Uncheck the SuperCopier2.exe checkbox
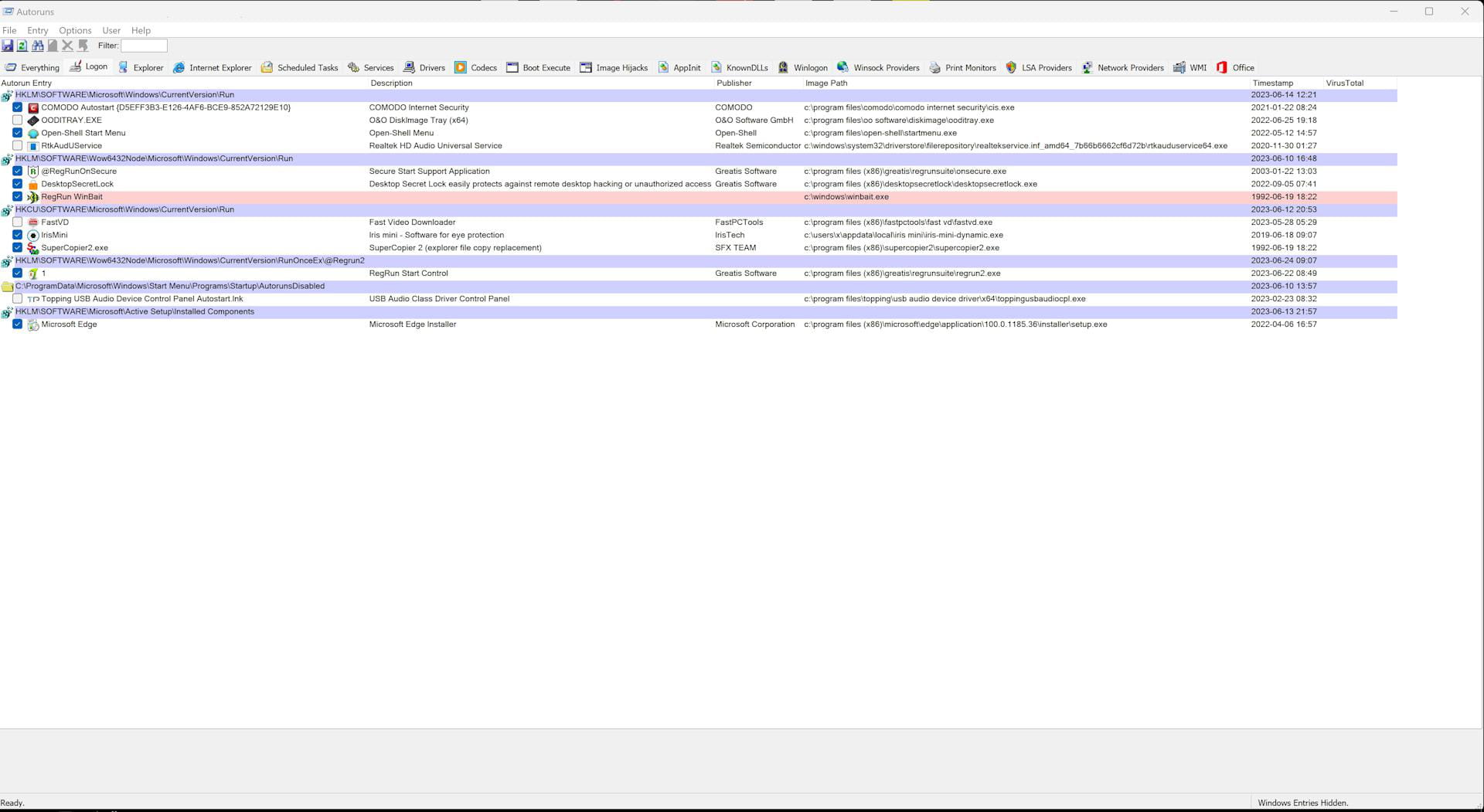The width and height of the screenshot is (1484, 812). [17, 247]
